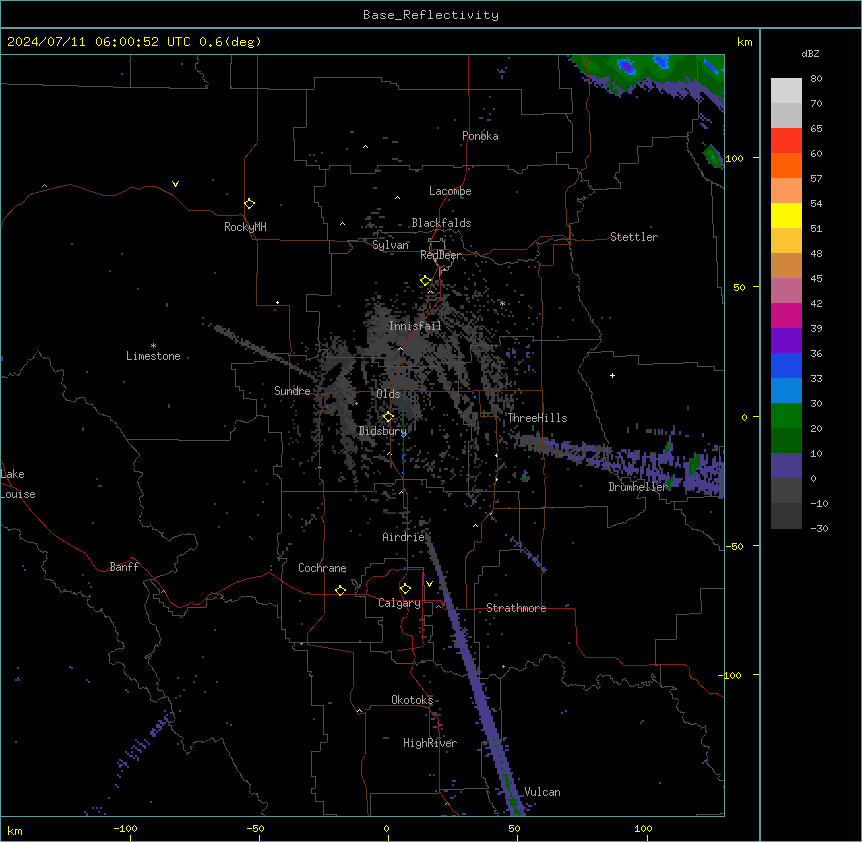
Task: Click yellow V marker northwest of RockyMH
Action: point(175,184)
